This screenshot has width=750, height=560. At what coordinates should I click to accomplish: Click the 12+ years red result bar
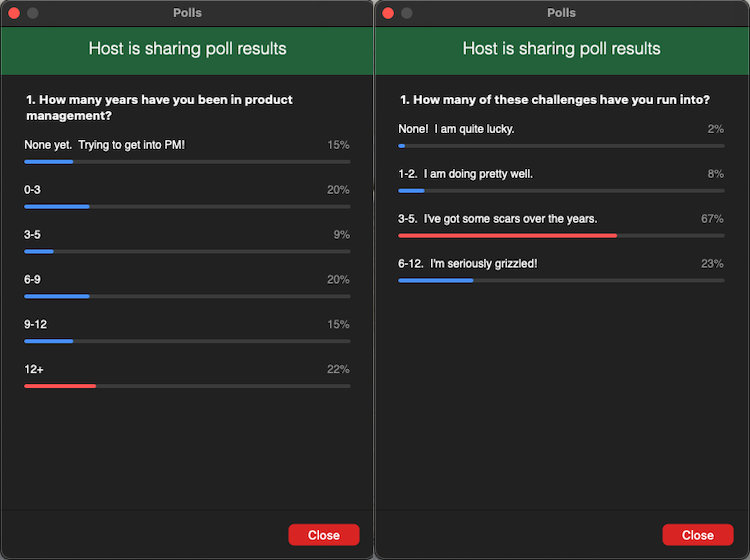tap(60, 386)
